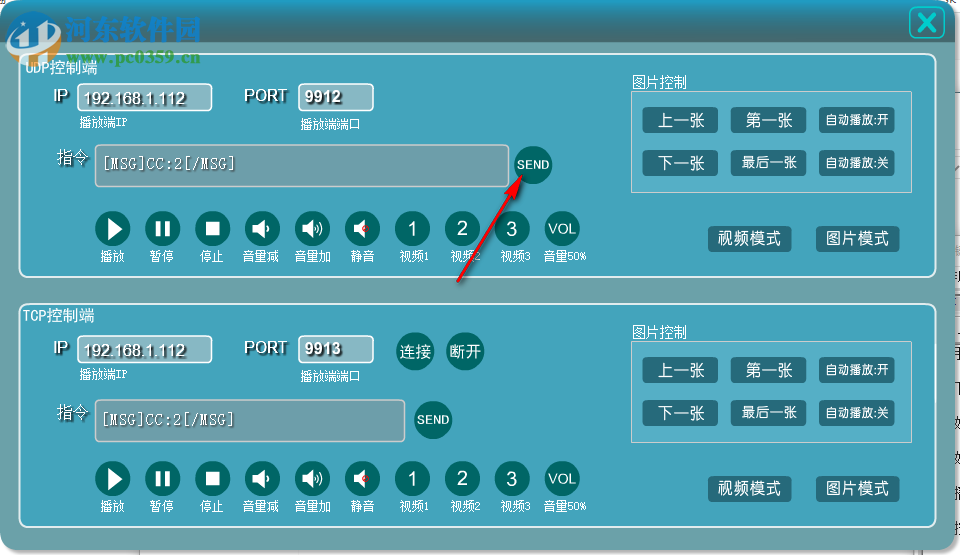Set volume to 50% in TCP panel
The width and height of the screenshot is (960, 555).
click(562, 479)
